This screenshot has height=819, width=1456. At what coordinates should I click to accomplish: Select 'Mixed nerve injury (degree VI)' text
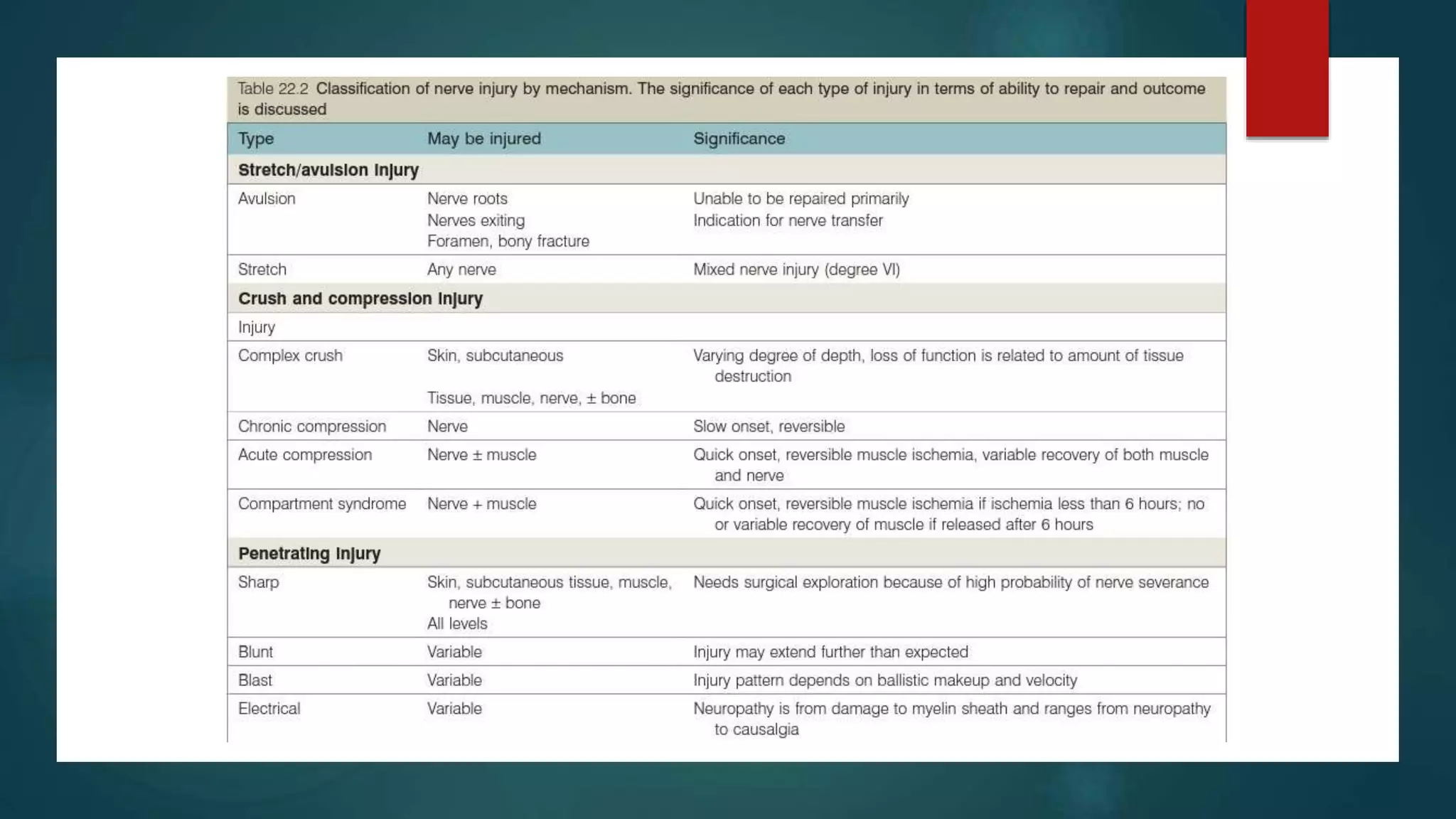coord(796,270)
